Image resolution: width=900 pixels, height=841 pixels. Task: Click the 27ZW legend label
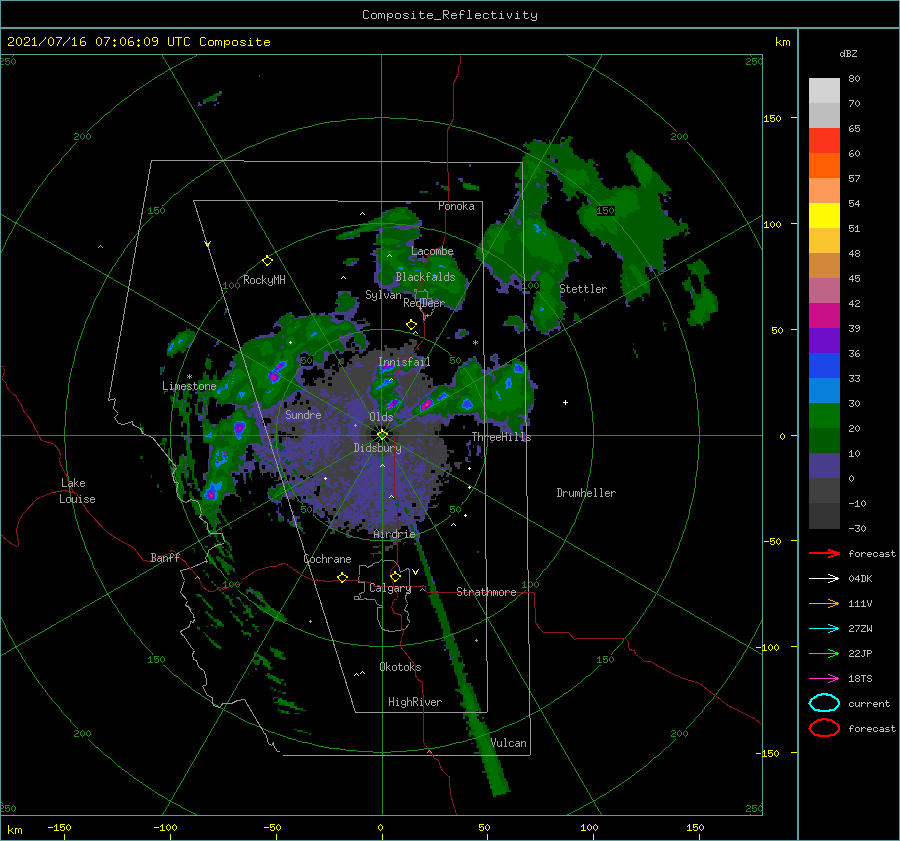pyautogui.click(x=860, y=628)
